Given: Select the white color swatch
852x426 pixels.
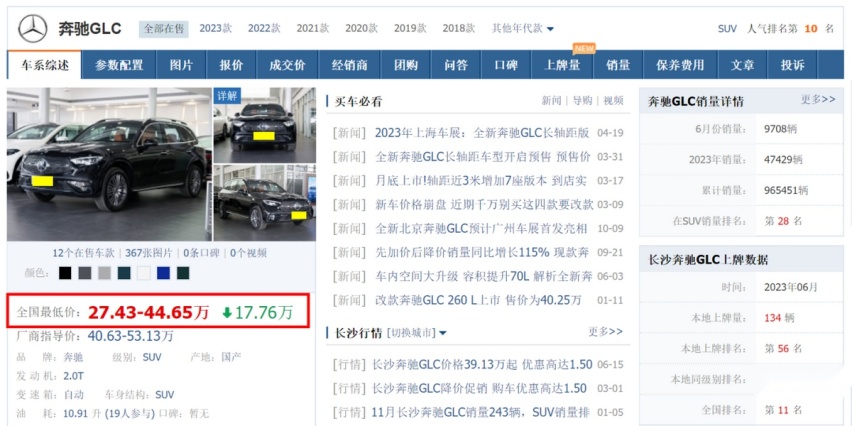Looking at the screenshot, I should [x=143, y=273].
